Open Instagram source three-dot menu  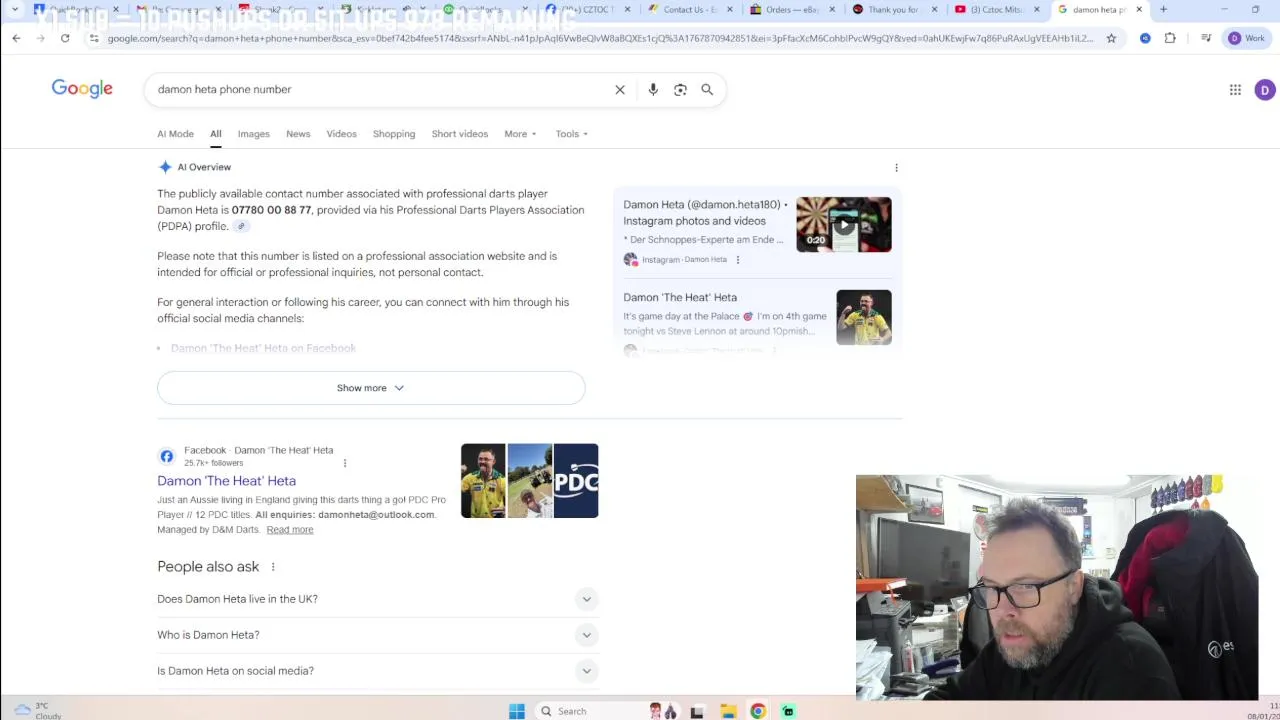click(738, 260)
